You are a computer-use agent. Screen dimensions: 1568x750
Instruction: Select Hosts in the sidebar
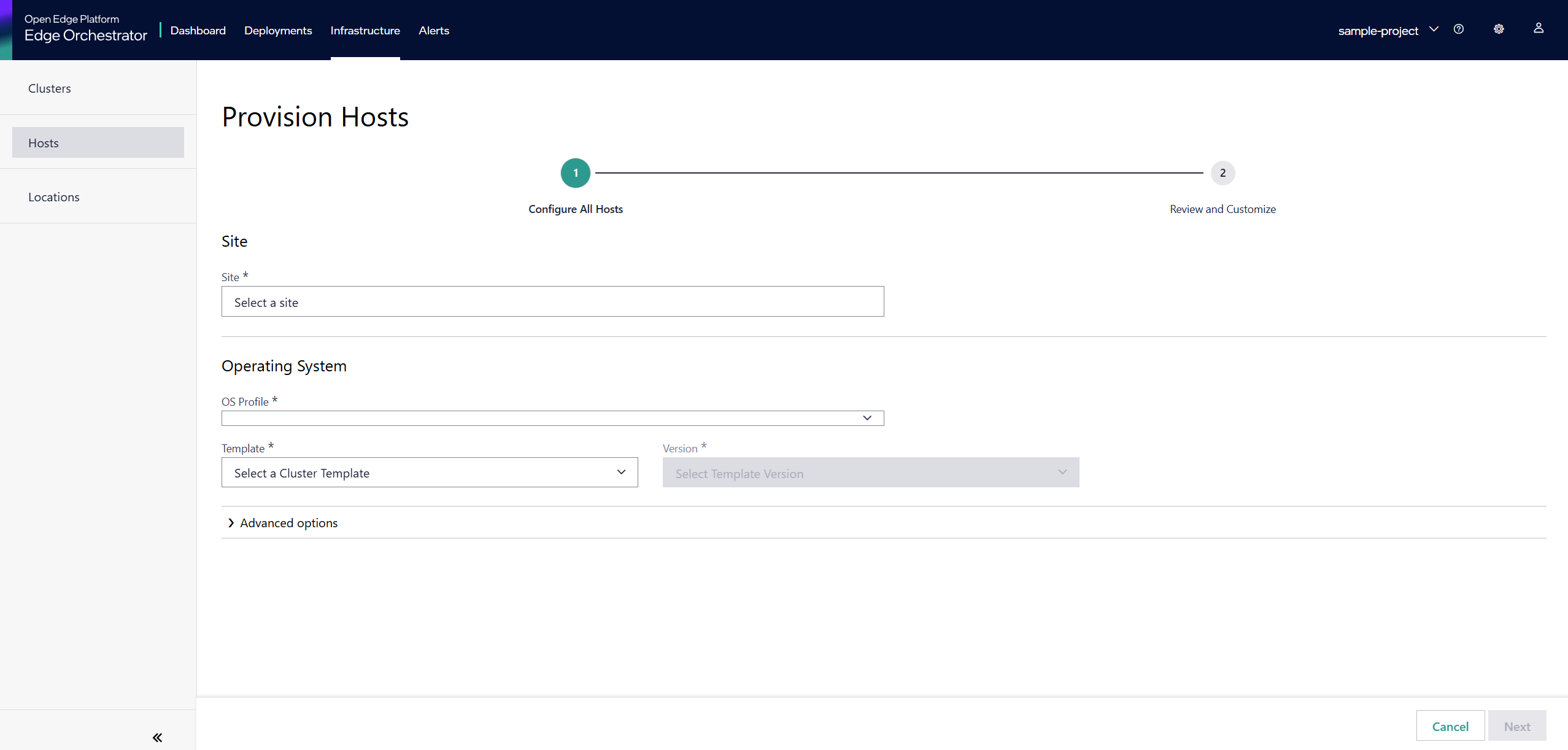point(98,142)
